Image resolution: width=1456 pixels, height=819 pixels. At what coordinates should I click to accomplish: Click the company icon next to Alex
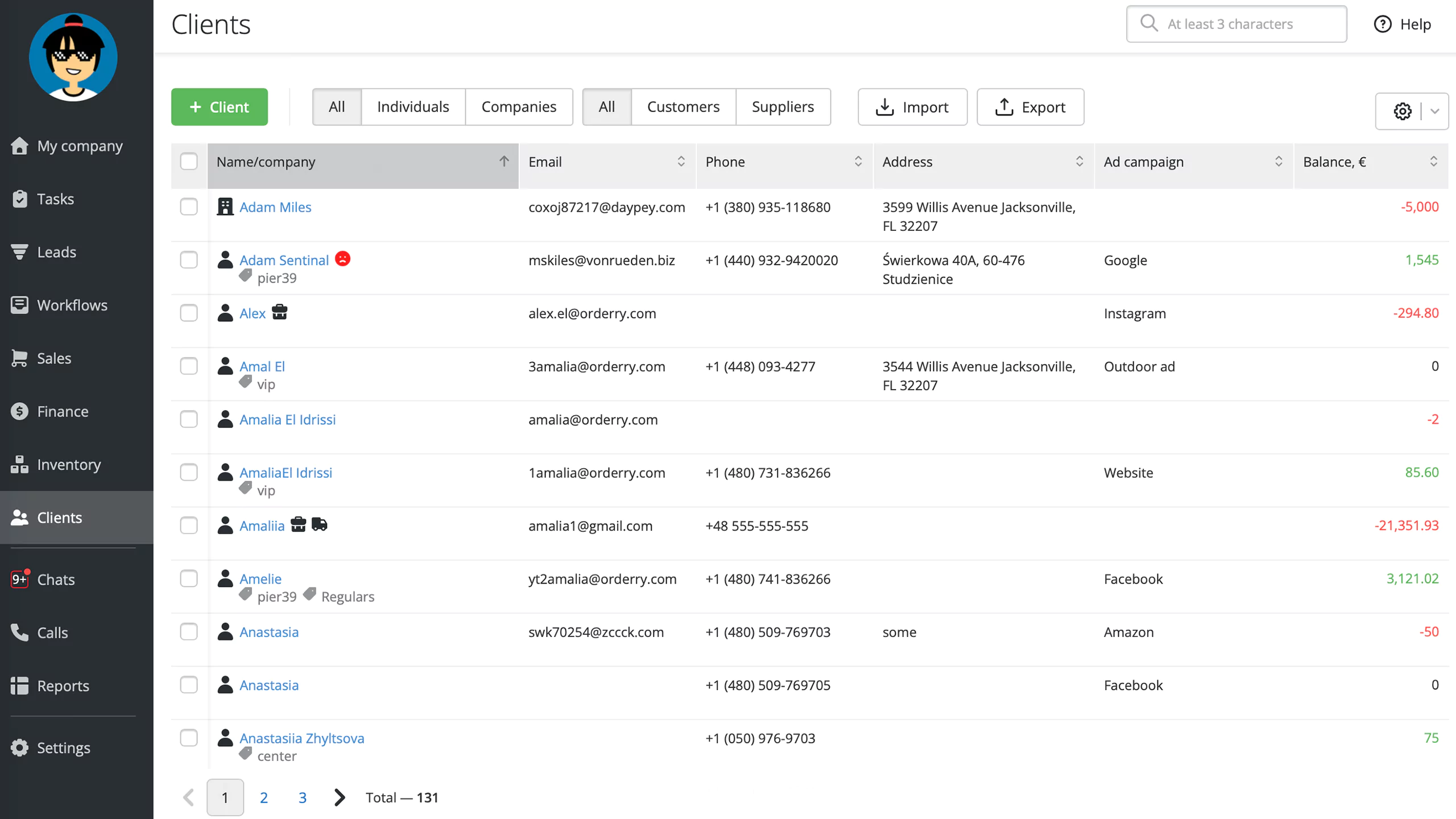[x=279, y=312]
